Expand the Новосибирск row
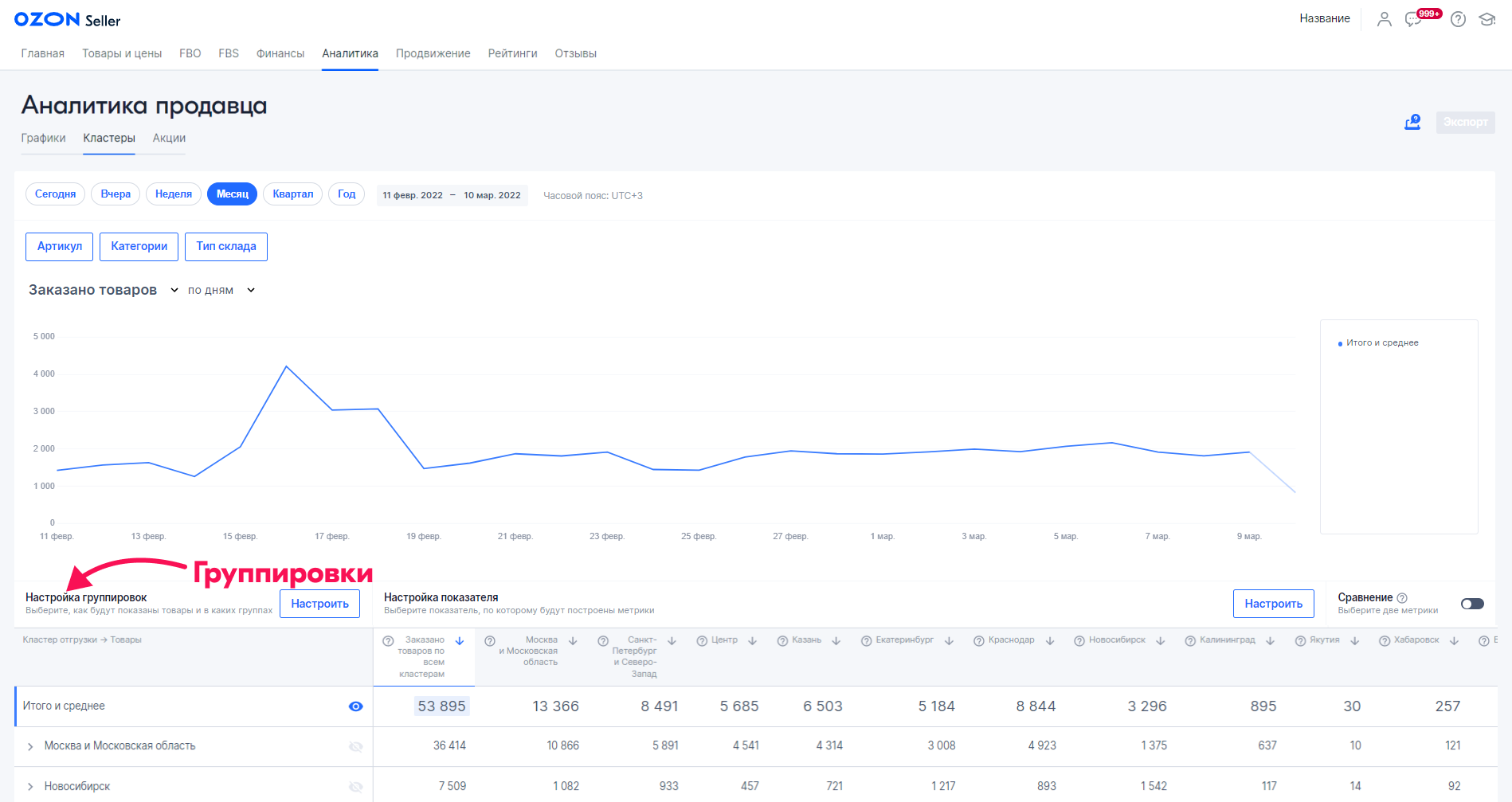This screenshot has width=1512, height=802. click(30, 787)
